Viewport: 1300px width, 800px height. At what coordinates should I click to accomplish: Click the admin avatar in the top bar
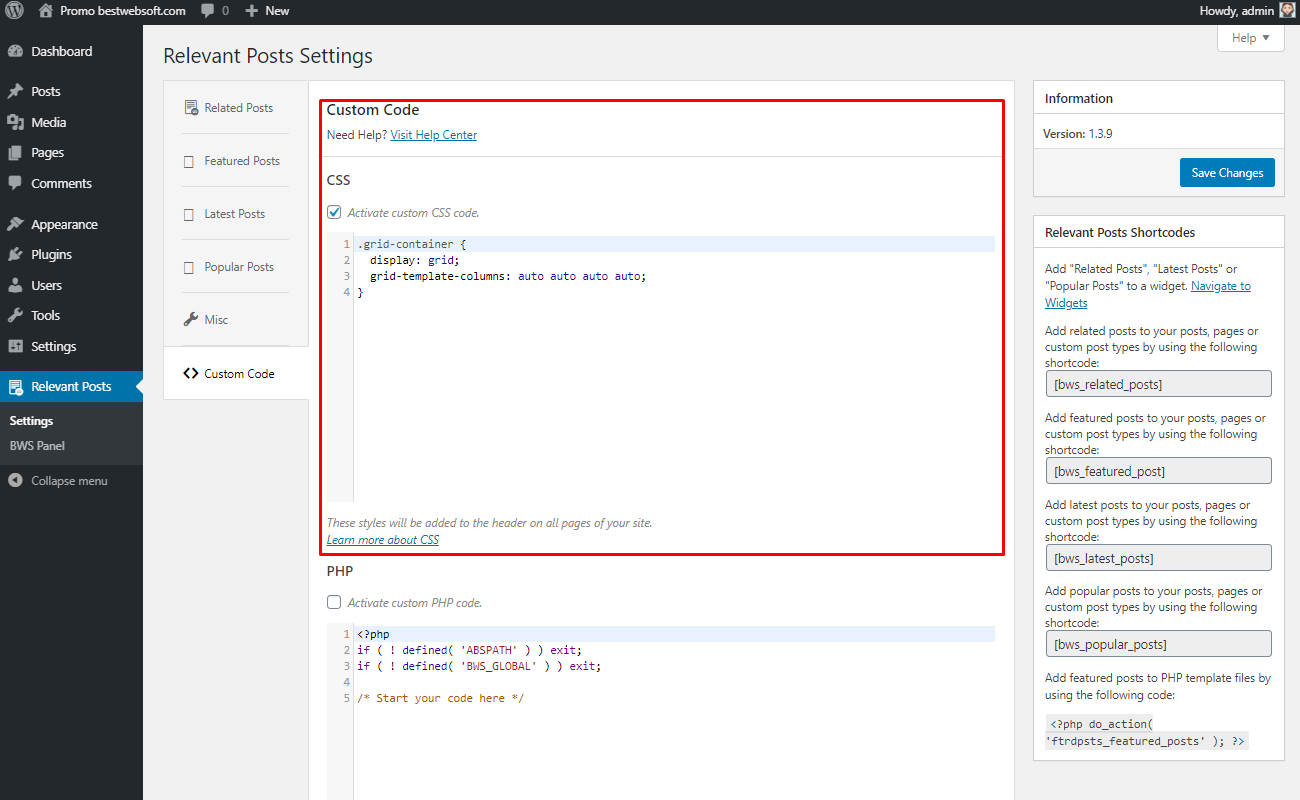1287,11
